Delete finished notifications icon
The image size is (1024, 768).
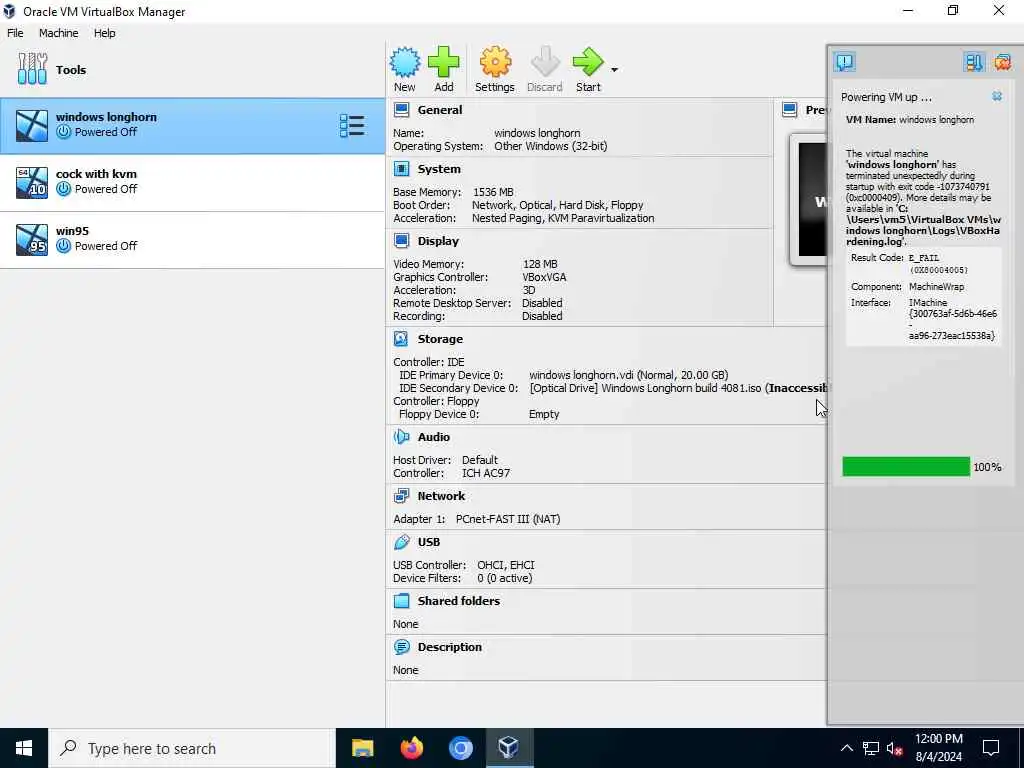coord(1002,62)
